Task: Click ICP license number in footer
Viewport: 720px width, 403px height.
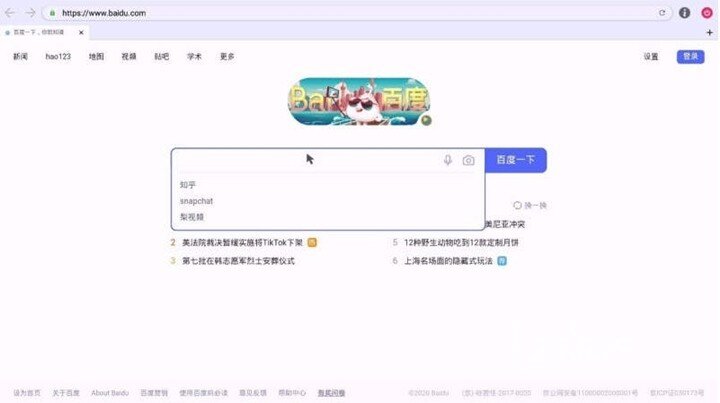Action: 677,393
